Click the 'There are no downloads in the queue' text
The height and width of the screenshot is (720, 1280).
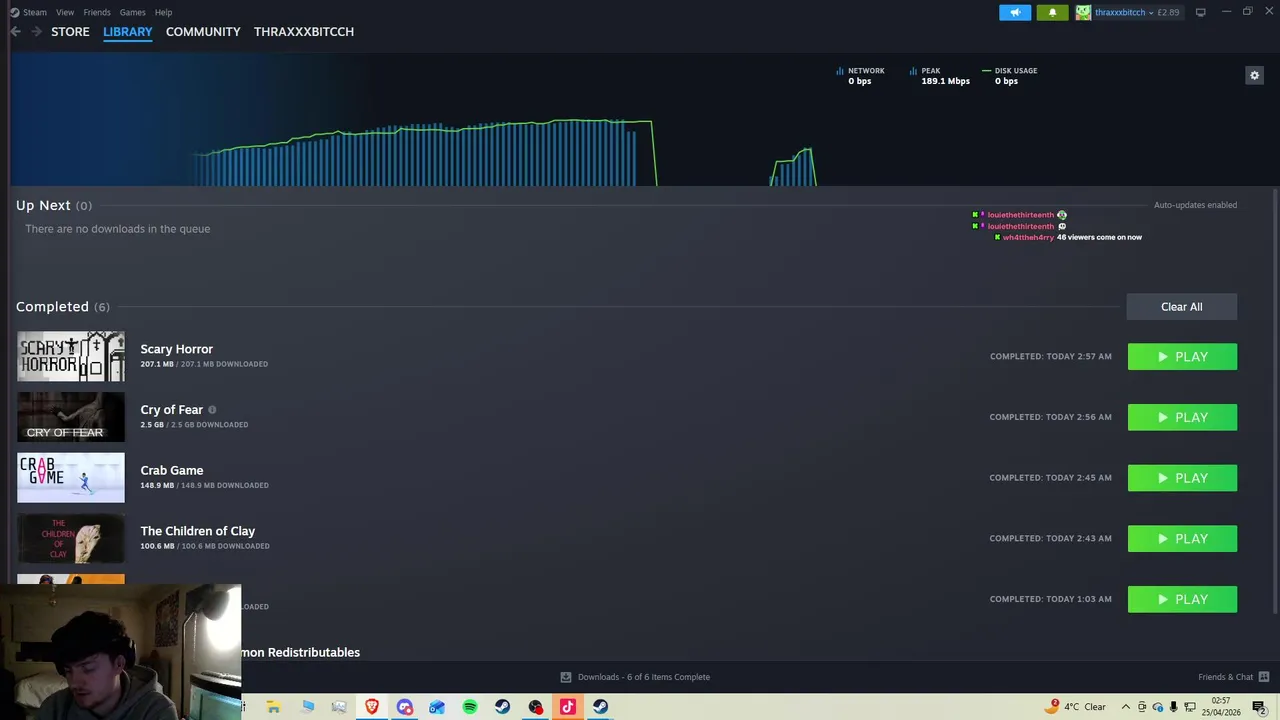coord(117,229)
